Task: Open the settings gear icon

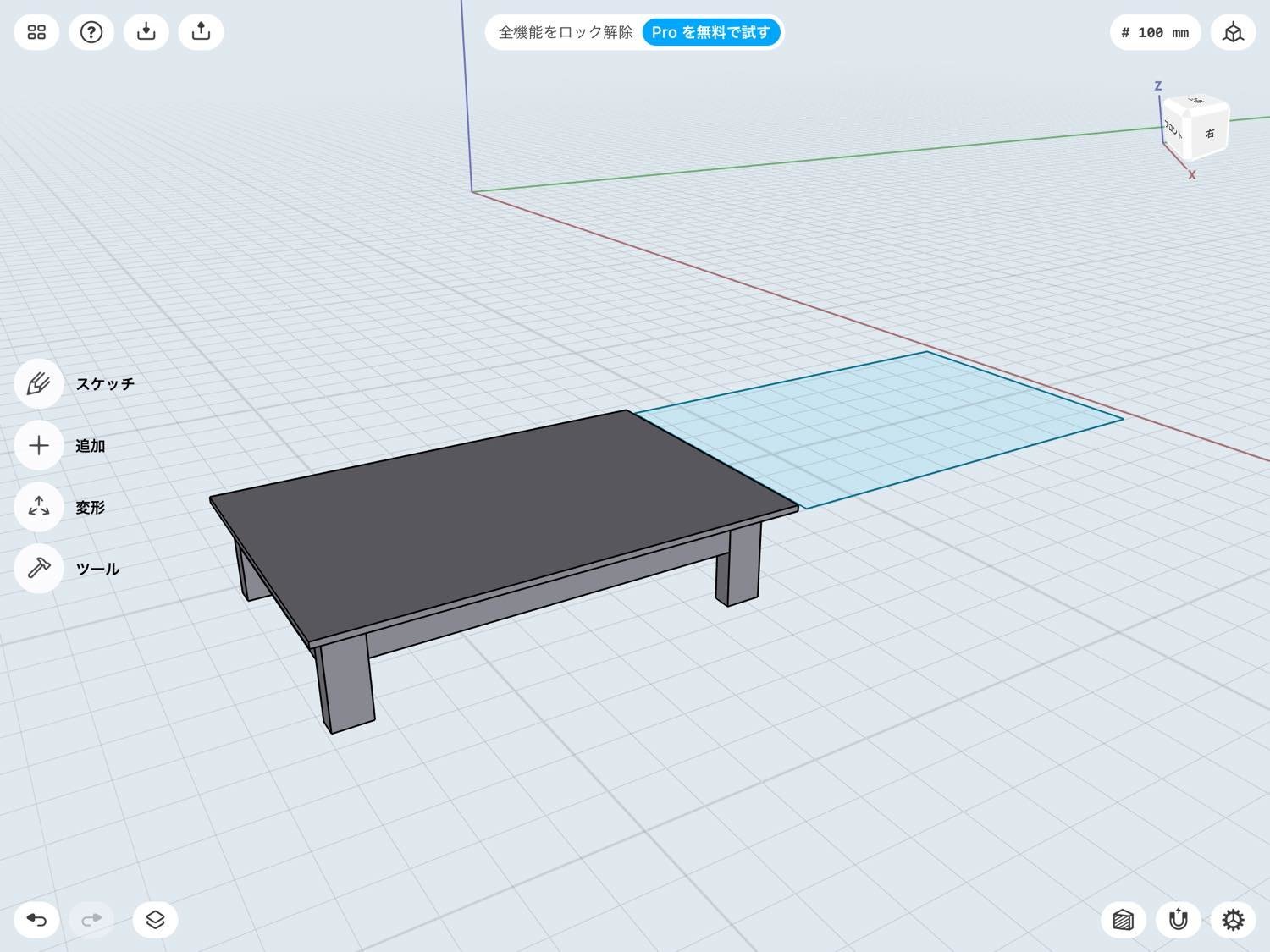Action: pos(1234,920)
